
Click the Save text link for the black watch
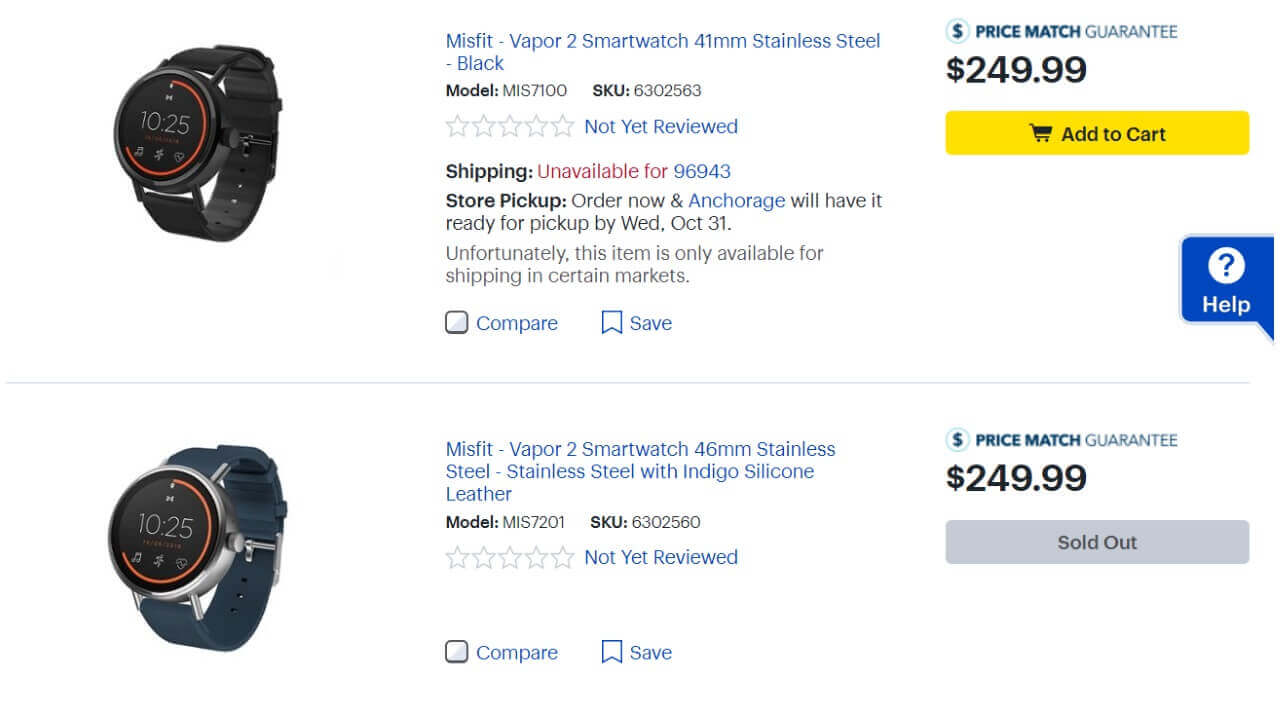coord(651,323)
